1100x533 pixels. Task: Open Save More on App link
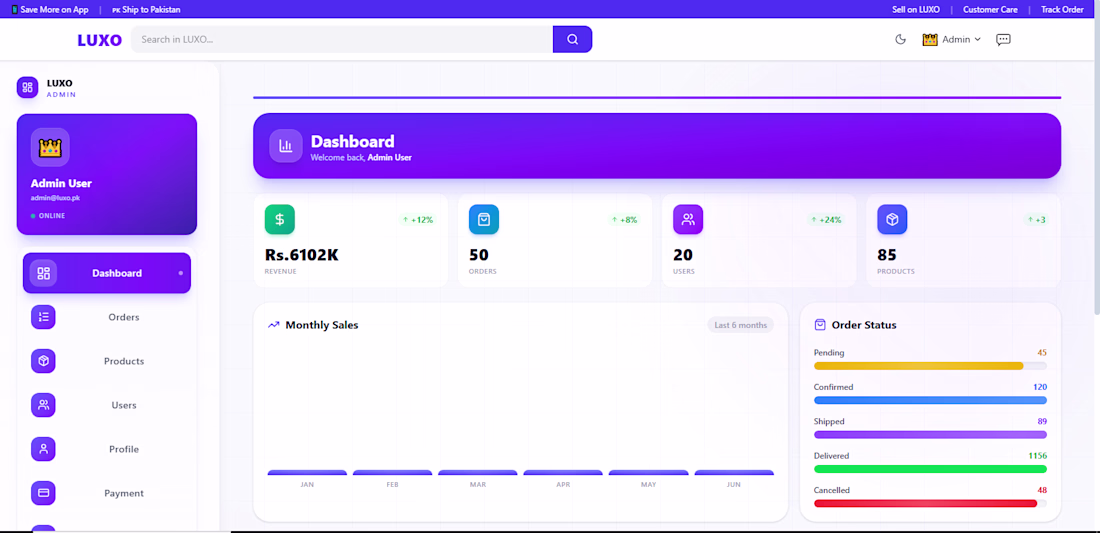click(x=49, y=10)
